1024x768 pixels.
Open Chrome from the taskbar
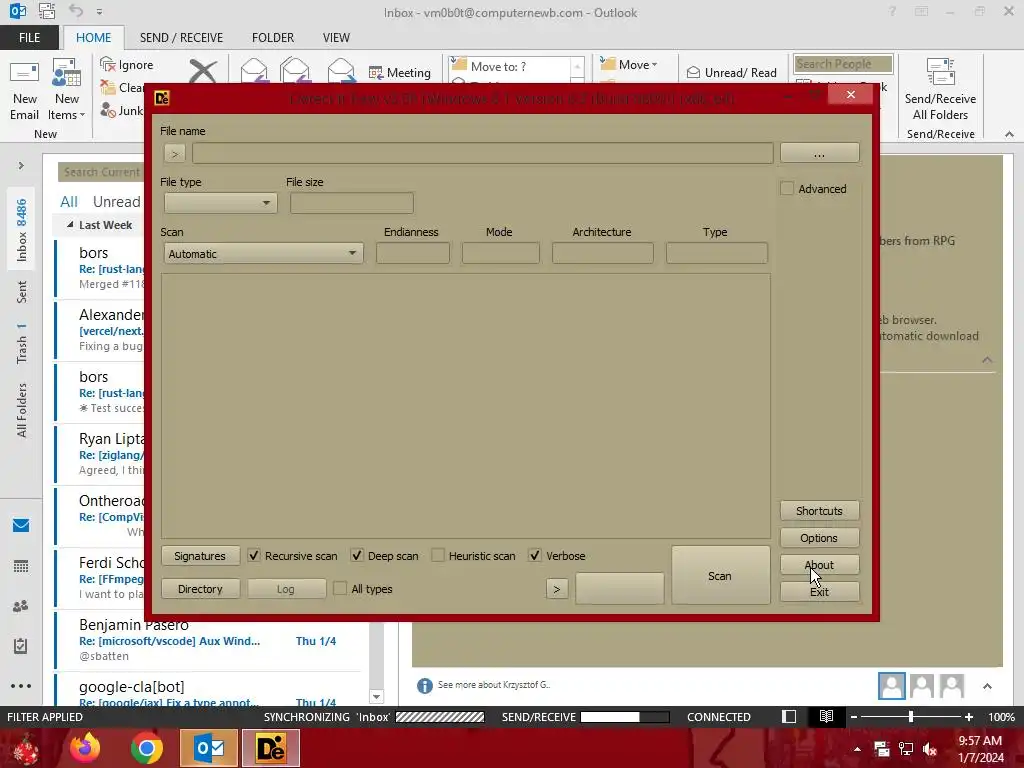tap(146, 748)
